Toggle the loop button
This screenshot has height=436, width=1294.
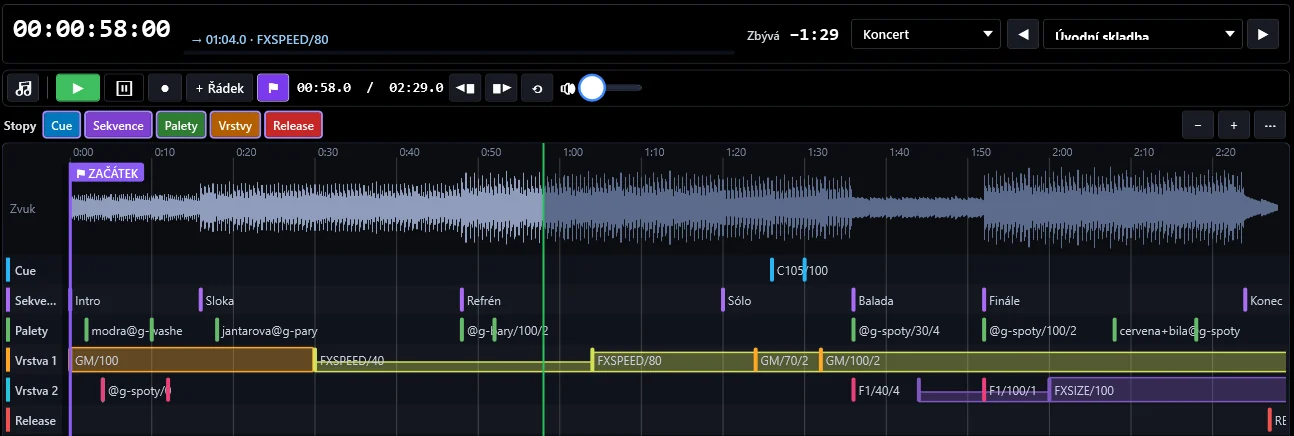537,88
